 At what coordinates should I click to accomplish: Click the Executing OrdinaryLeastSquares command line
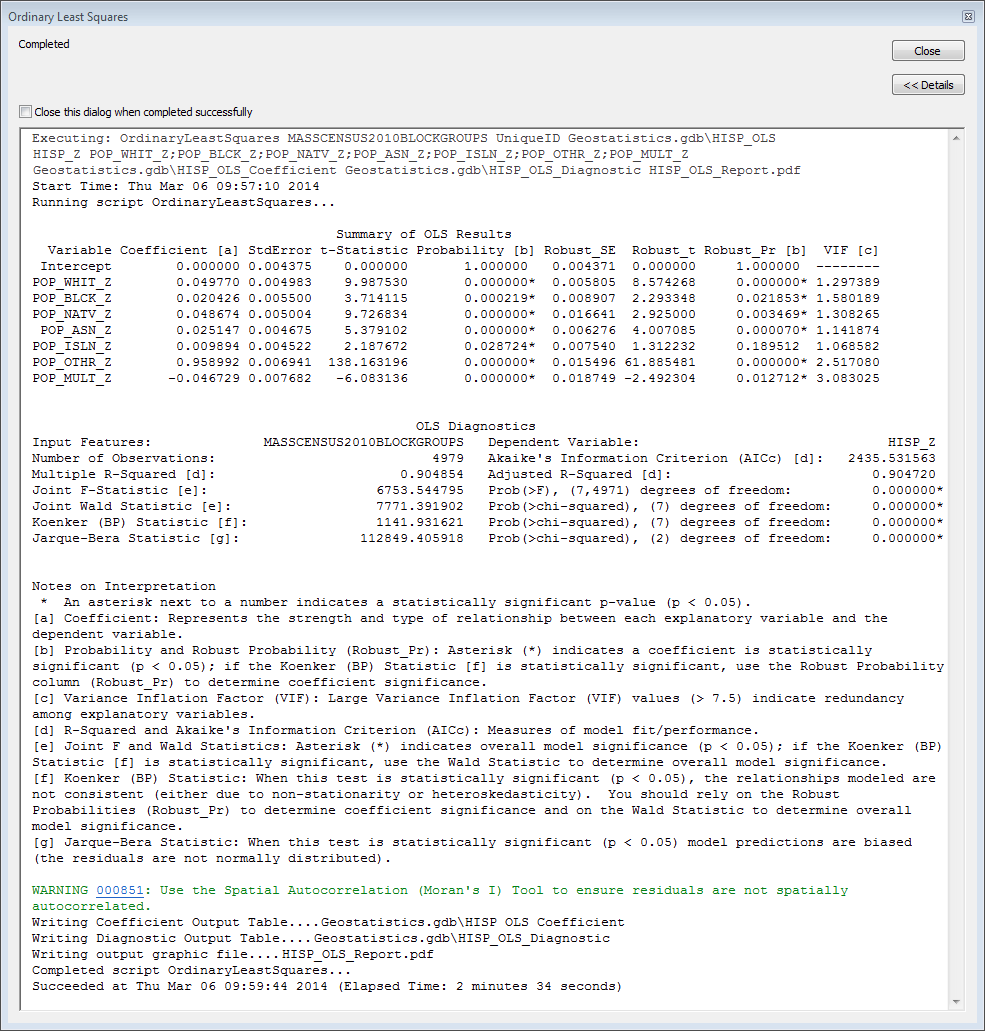pos(400,137)
